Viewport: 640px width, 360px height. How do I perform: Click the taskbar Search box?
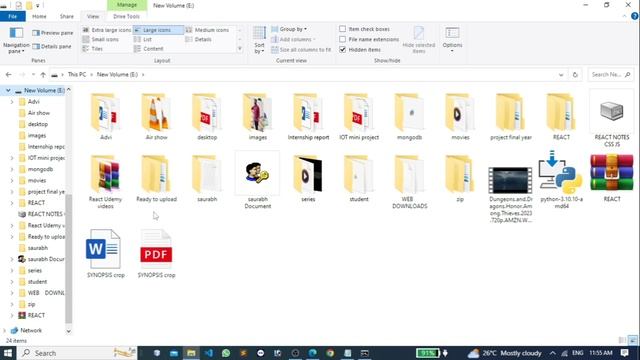(78, 353)
